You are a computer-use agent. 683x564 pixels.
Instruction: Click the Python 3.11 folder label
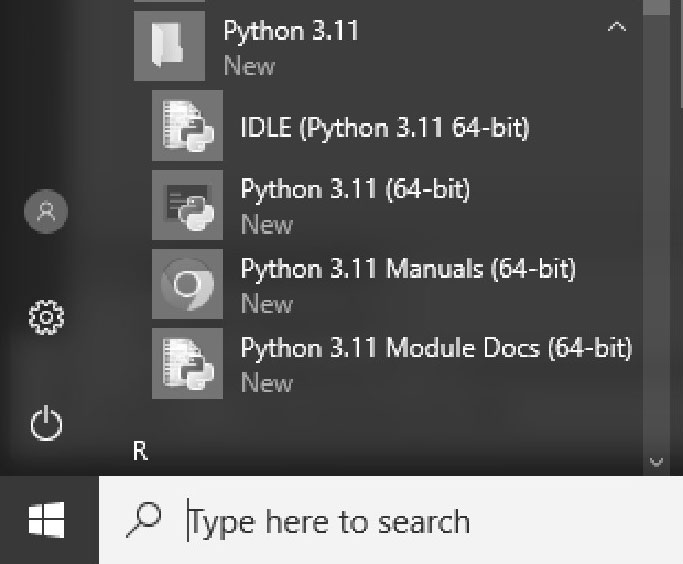click(x=291, y=31)
